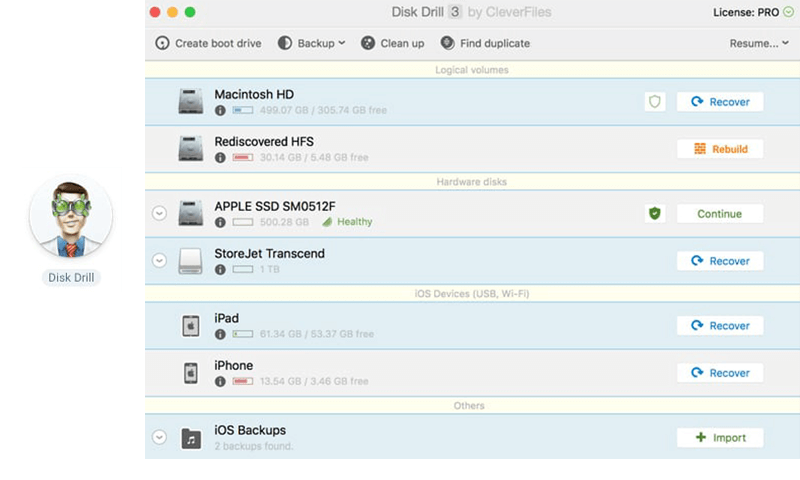Continue the scan of APPLE SSD SM0512F
The image size is (800, 480).
click(720, 214)
